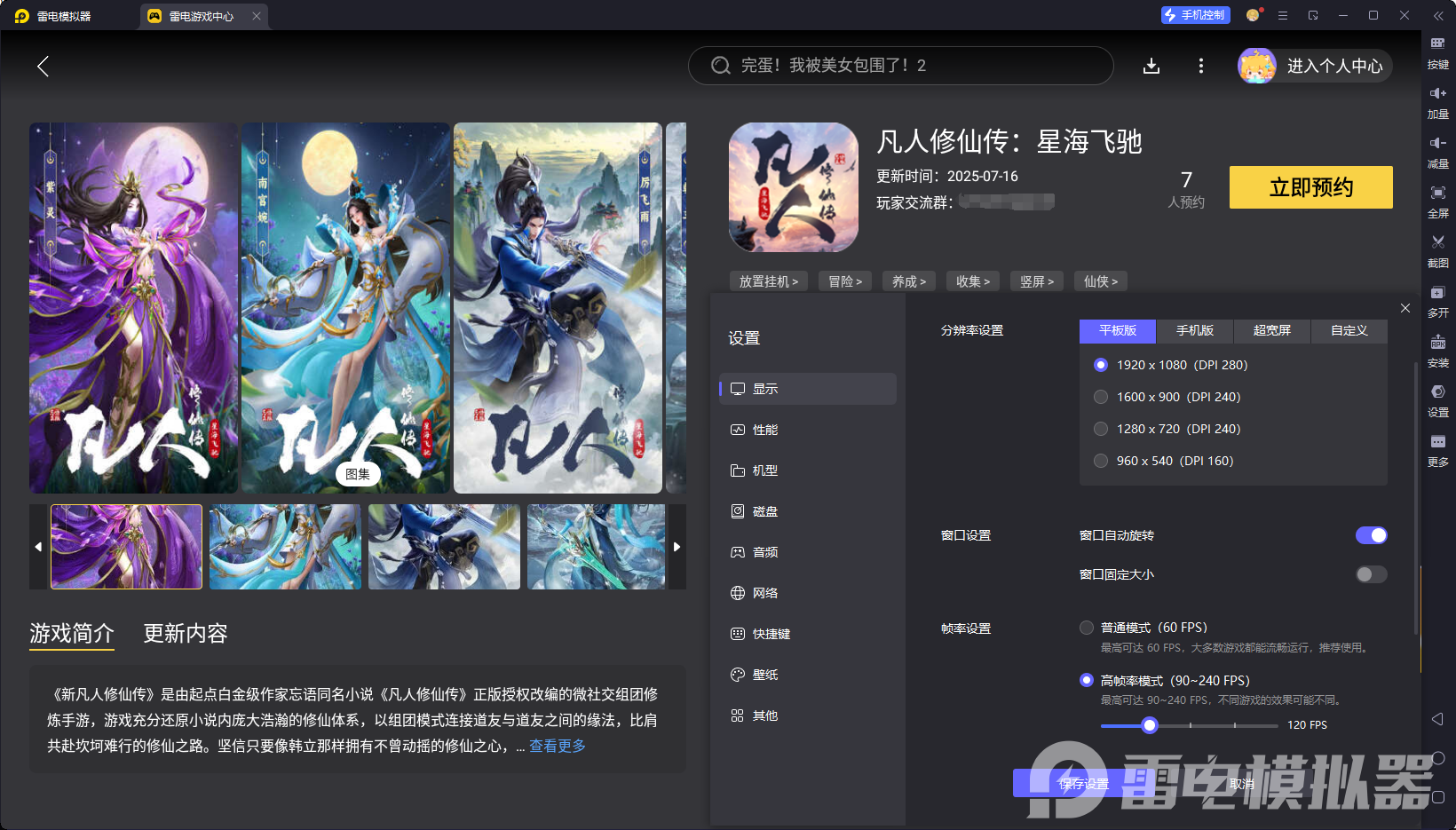Select the purple character thumbnail
Viewport: 1456px width, 830px height.
[127, 547]
